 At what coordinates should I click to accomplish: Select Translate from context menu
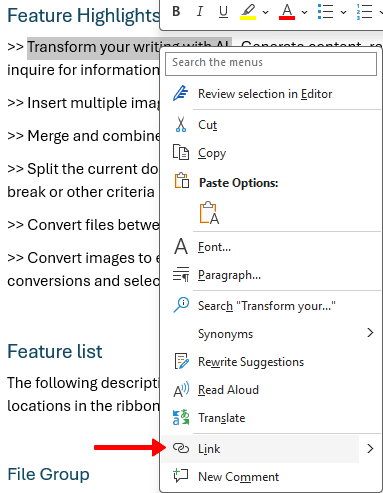271,418
